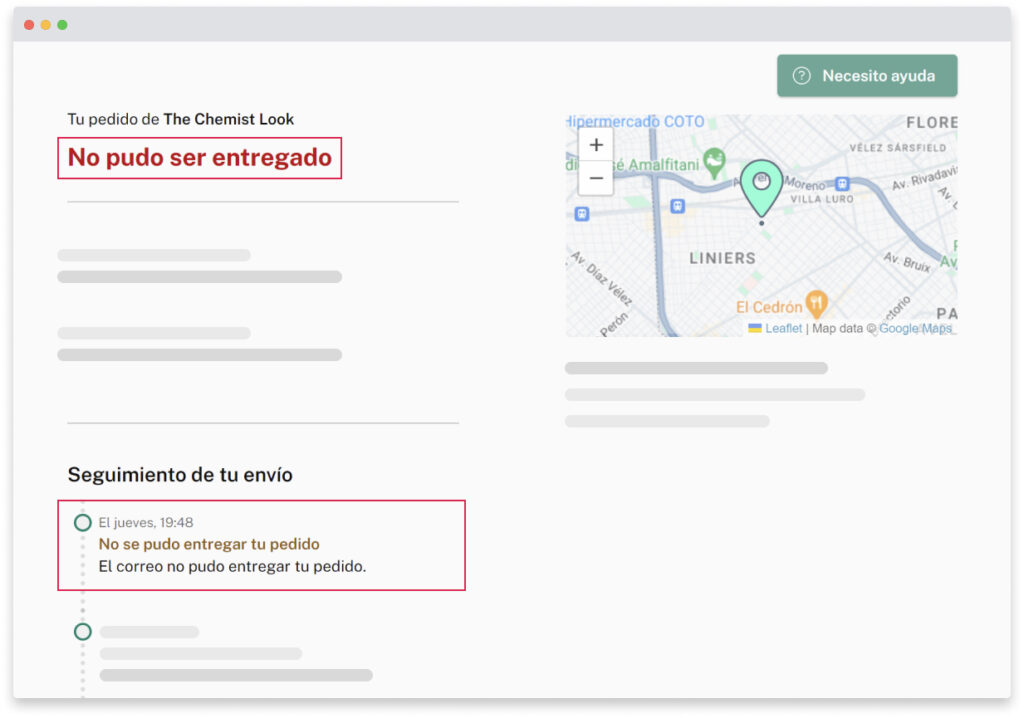This screenshot has width=1024, height=718.
Task: Click the LINIERS neighborhood label on map
Action: point(722,258)
